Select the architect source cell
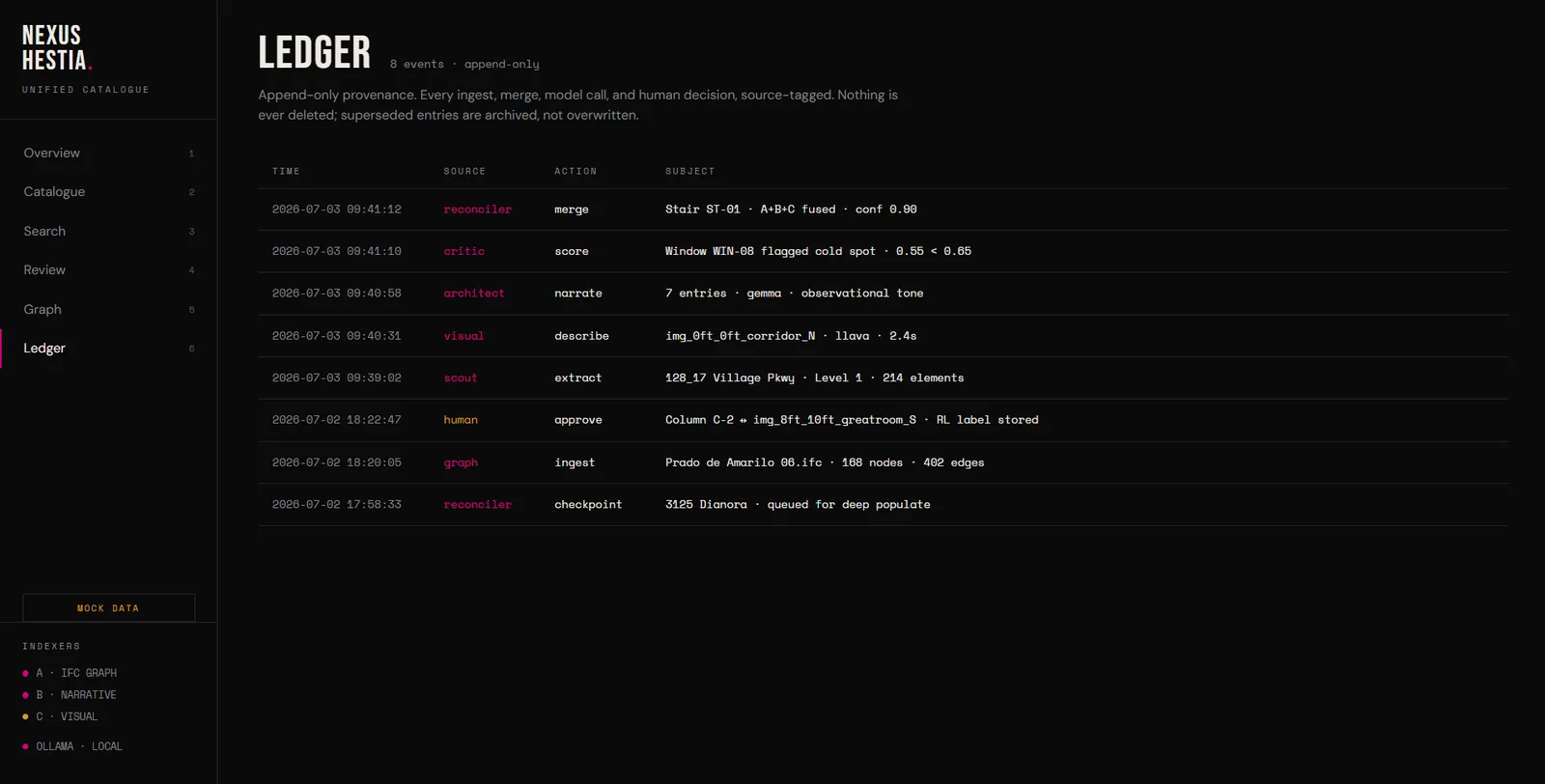Viewport: 1545px width, 784px height. [474, 294]
